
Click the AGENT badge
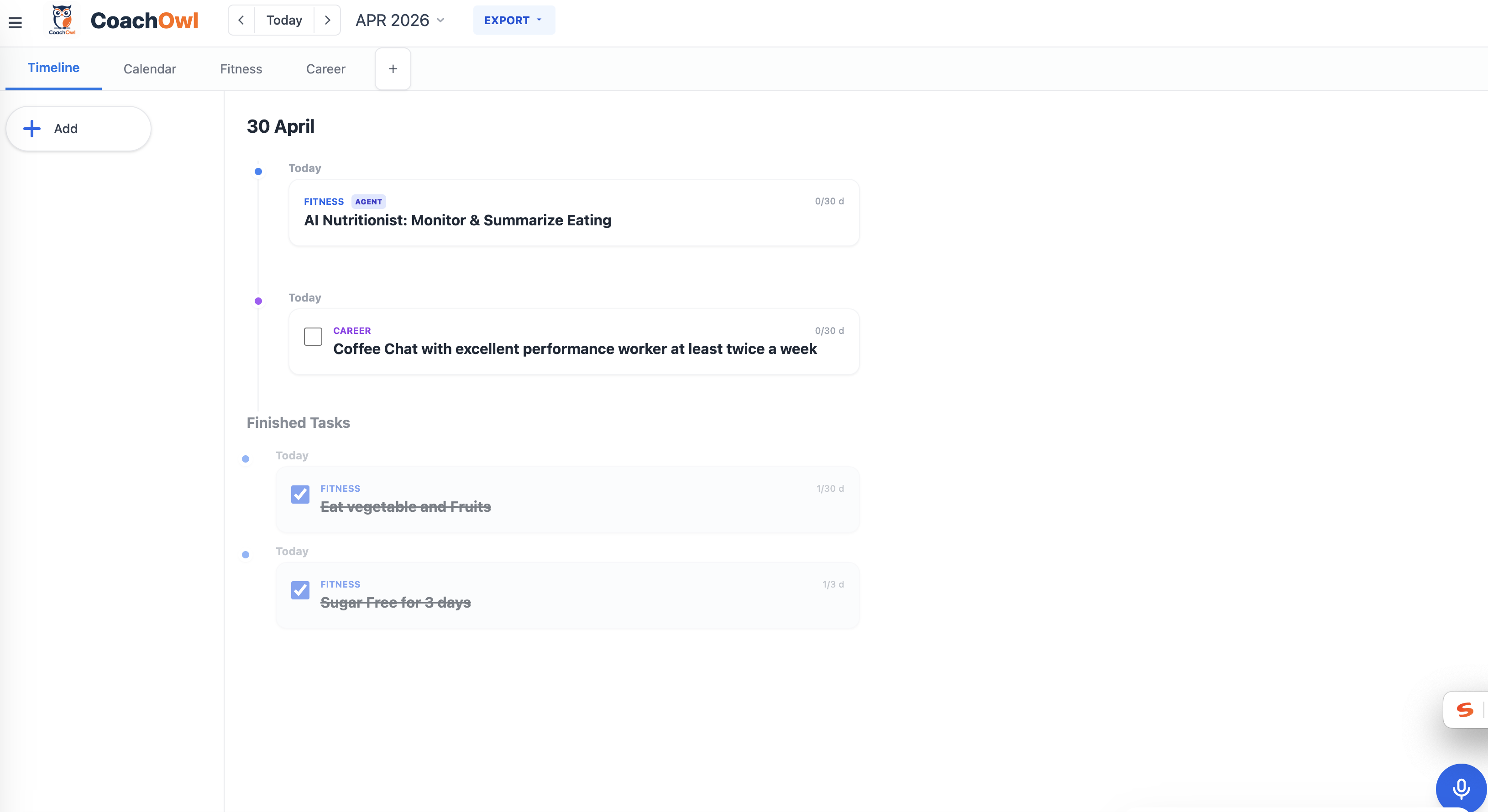(368, 202)
